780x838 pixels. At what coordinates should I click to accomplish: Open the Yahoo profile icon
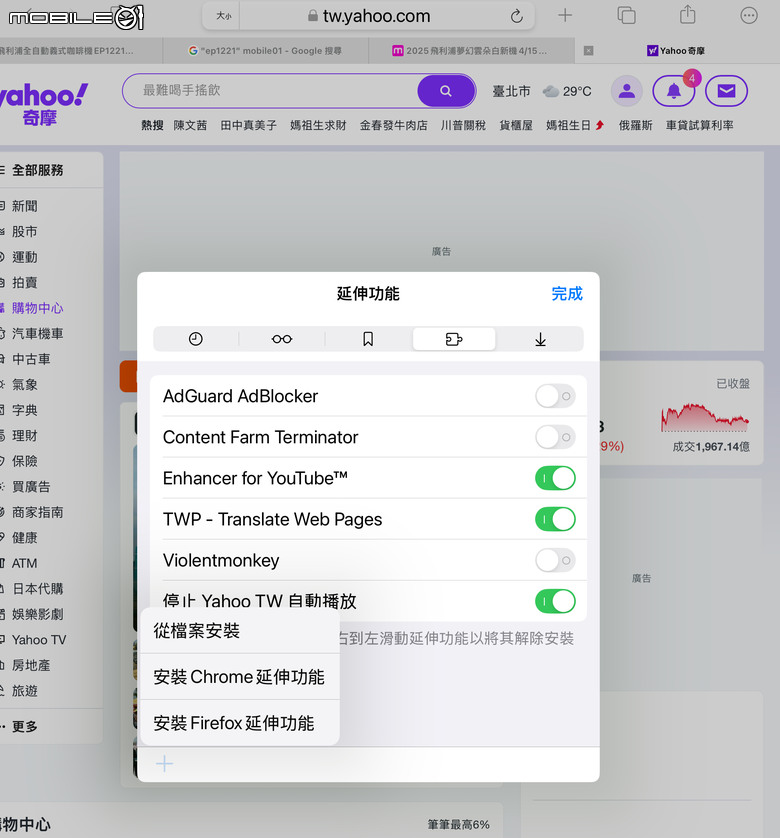tap(627, 91)
